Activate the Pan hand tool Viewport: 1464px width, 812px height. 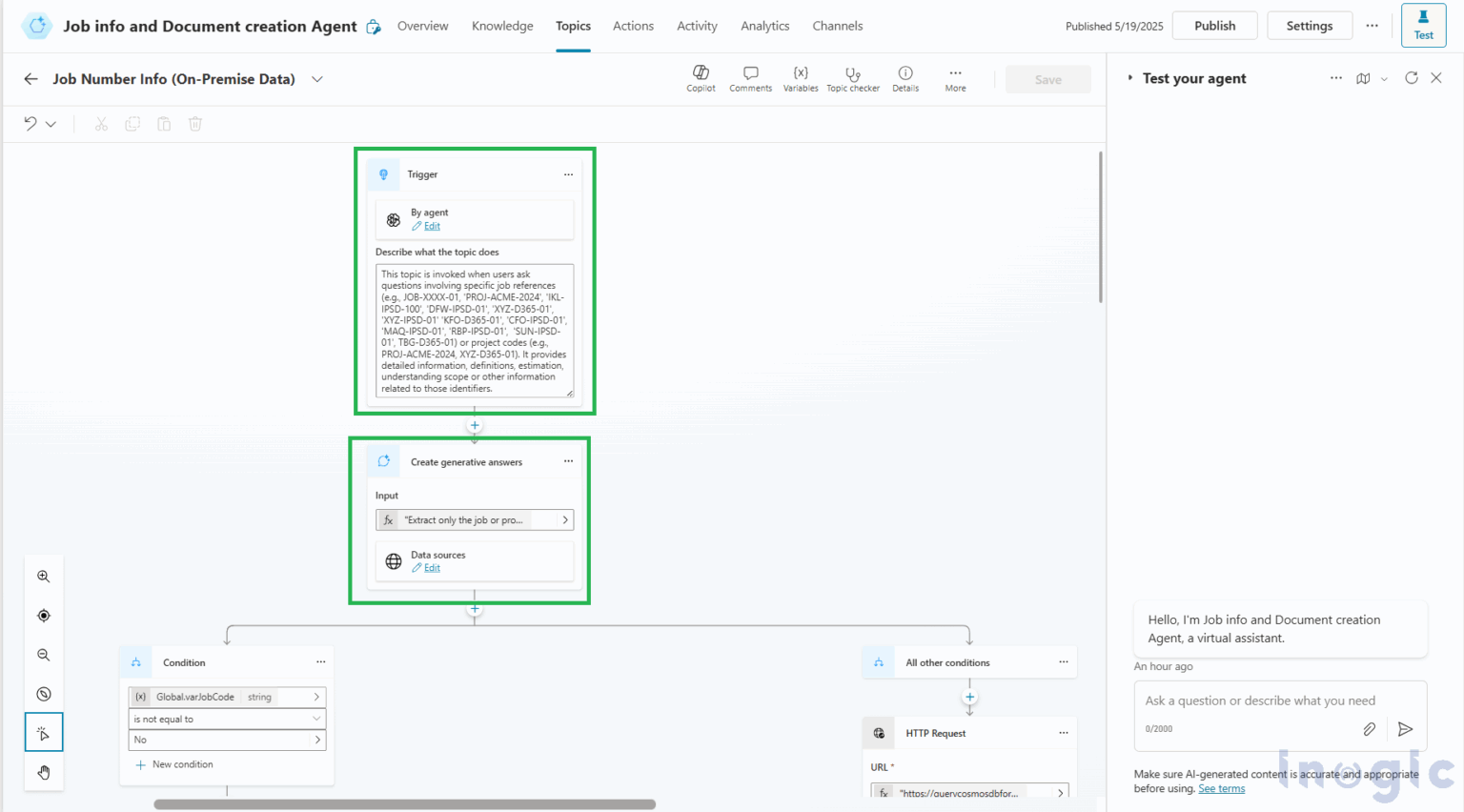click(x=43, y=772)
